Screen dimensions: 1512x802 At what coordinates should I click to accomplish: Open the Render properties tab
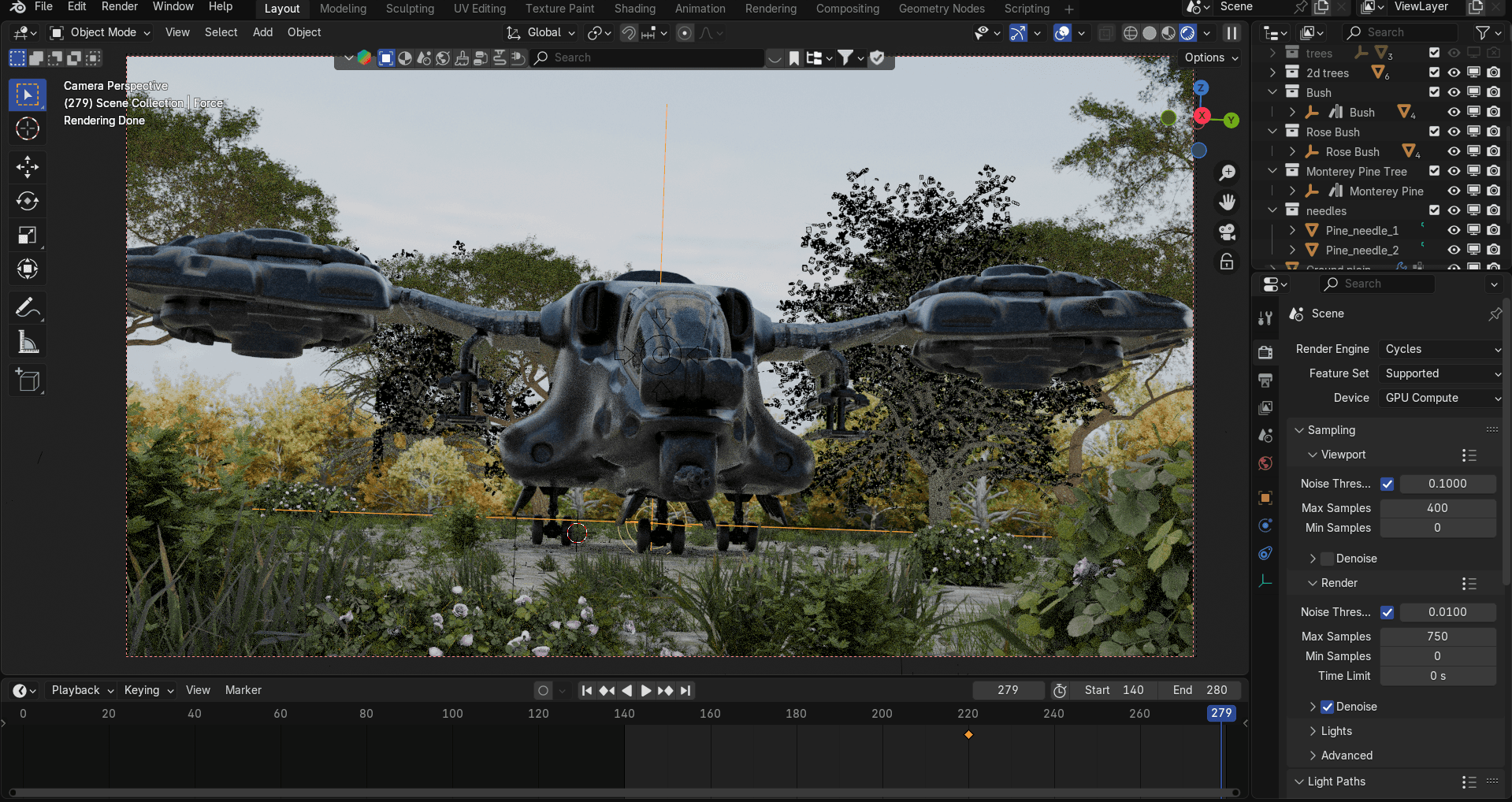pos(1265,352)
